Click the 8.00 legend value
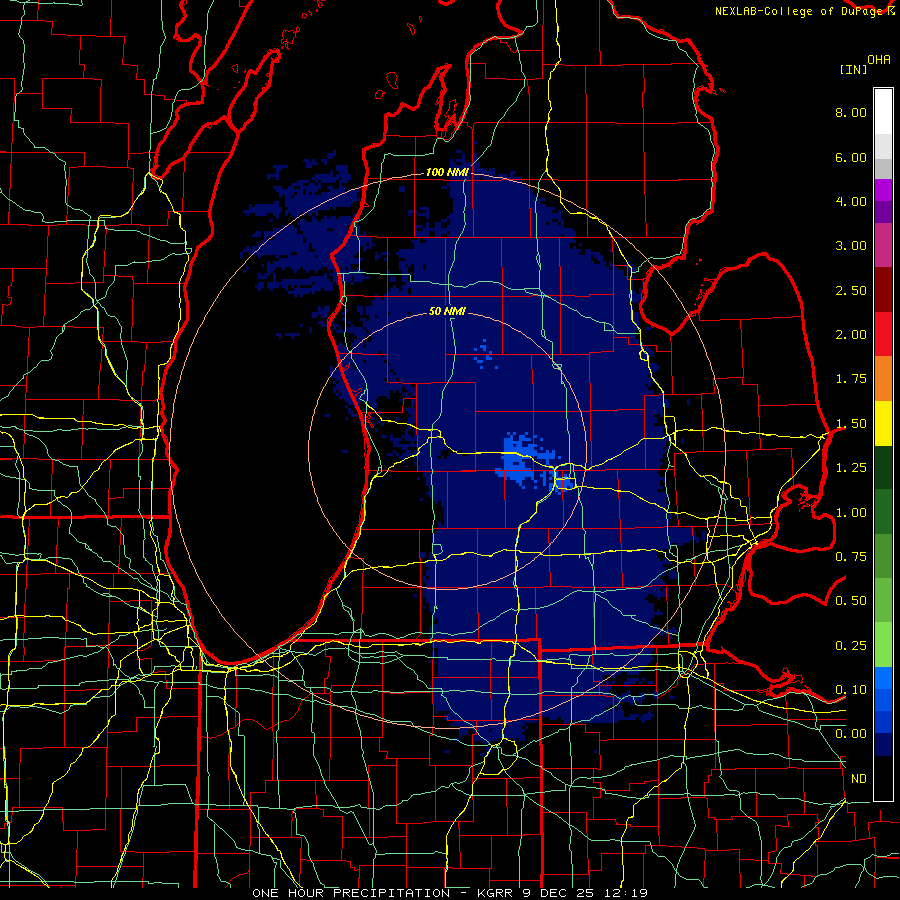Viewport: 900px width, 900px height. (851, 112)
